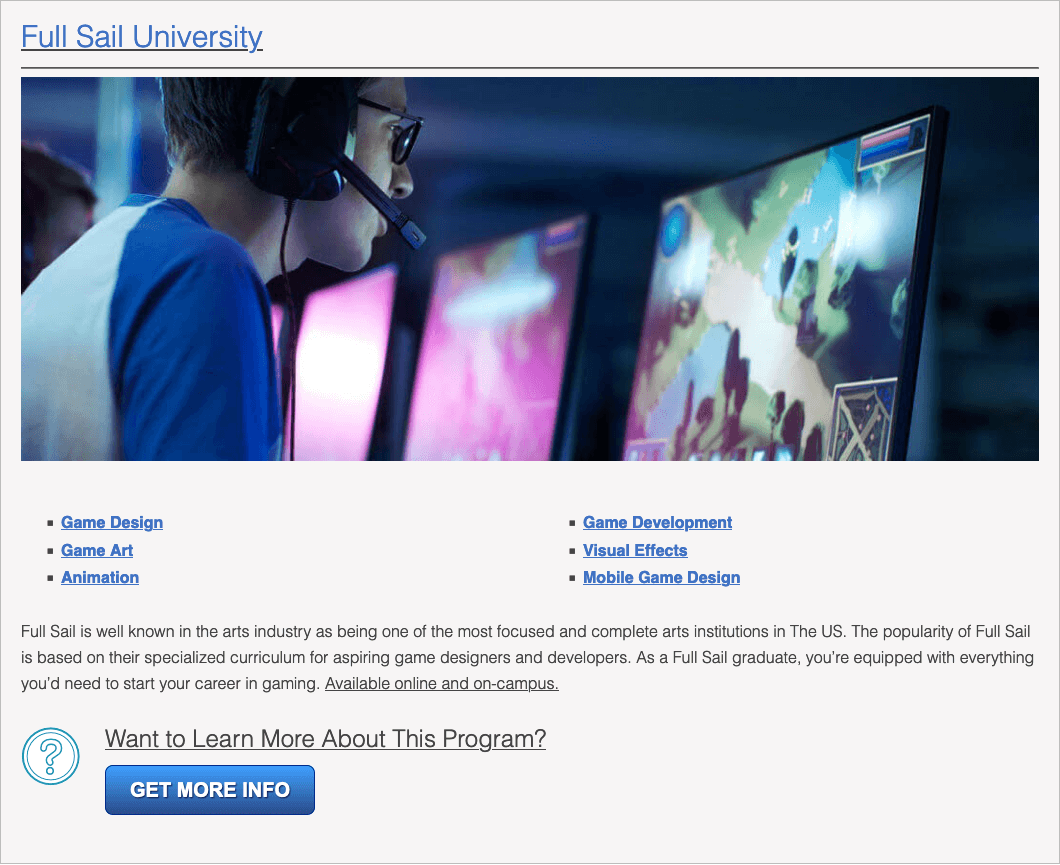Click Want to Learn More About This Program

(325, 739)
